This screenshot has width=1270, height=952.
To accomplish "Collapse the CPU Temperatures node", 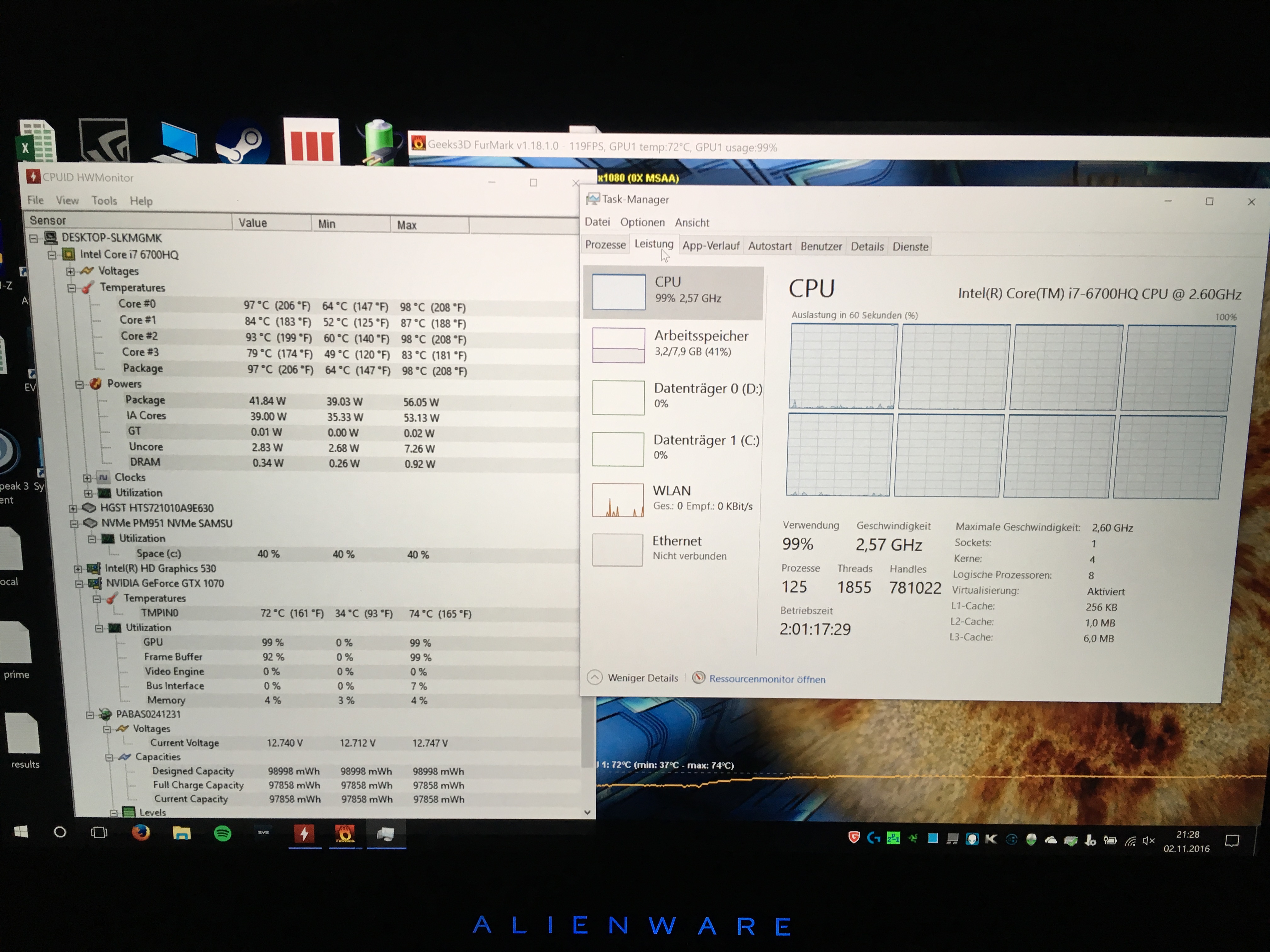I will click(71, 287).
